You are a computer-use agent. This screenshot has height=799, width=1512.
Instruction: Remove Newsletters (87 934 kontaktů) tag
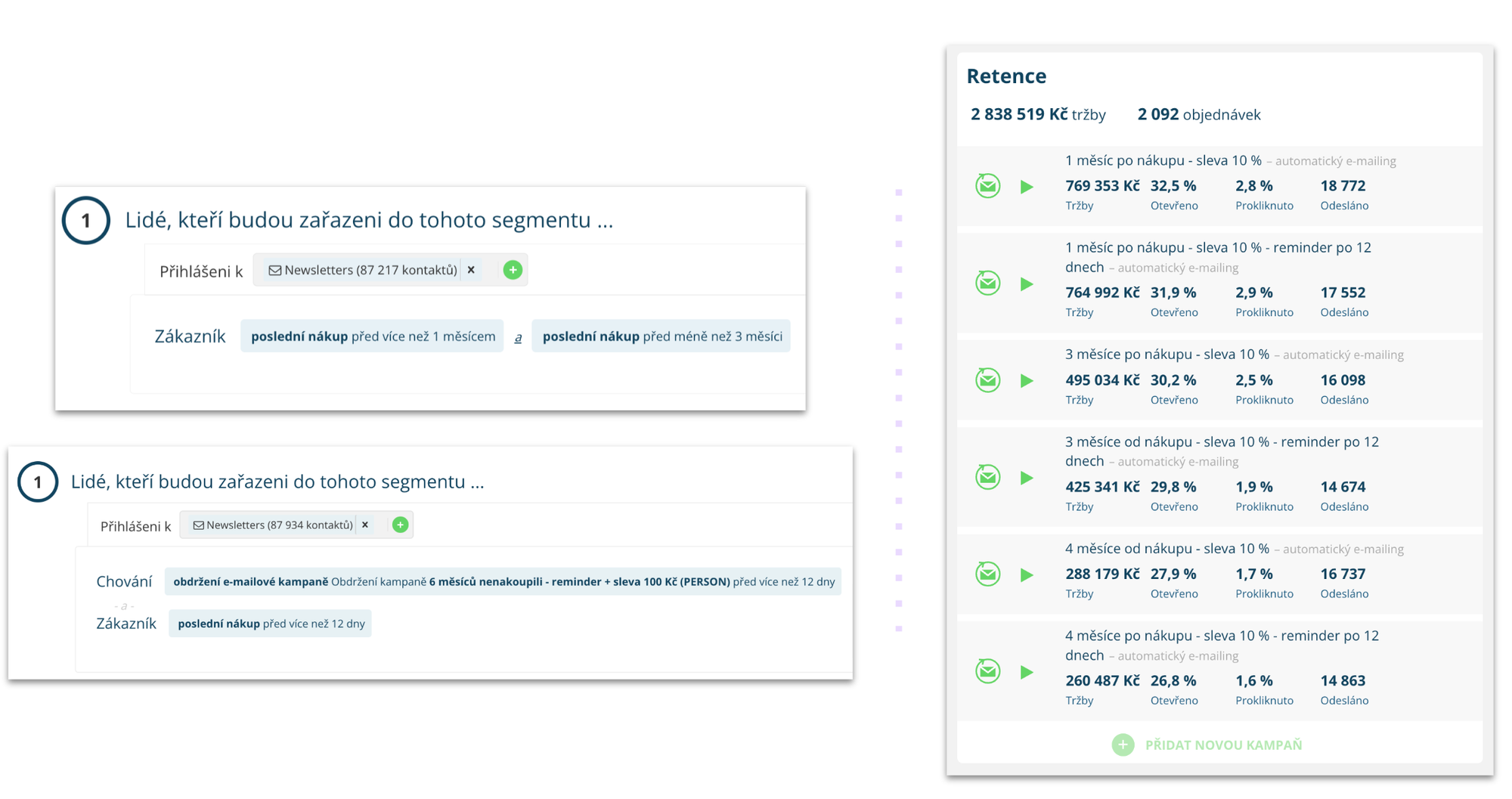click(x=365, y=525)
